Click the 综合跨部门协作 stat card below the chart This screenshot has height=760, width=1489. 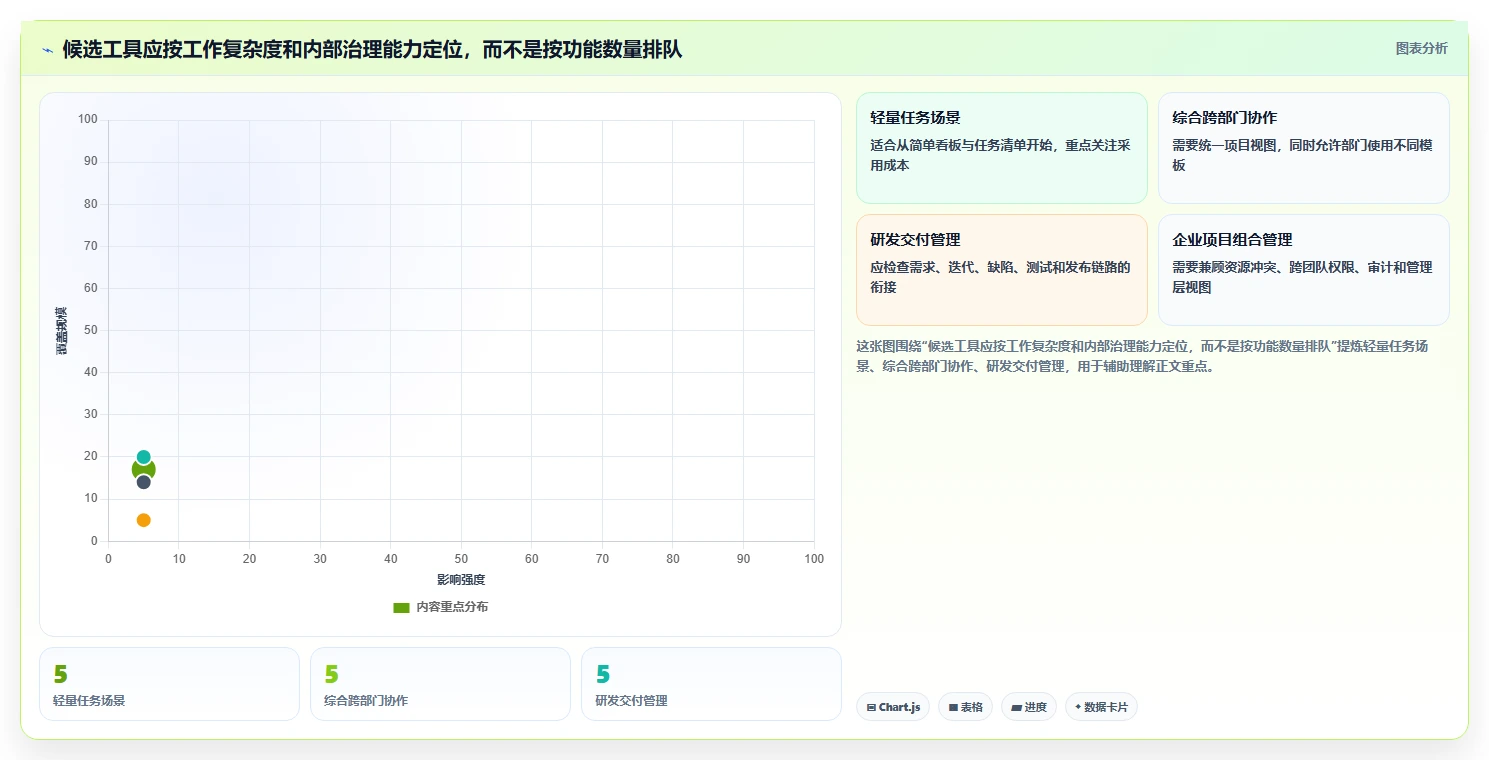[x=440, y=684]
